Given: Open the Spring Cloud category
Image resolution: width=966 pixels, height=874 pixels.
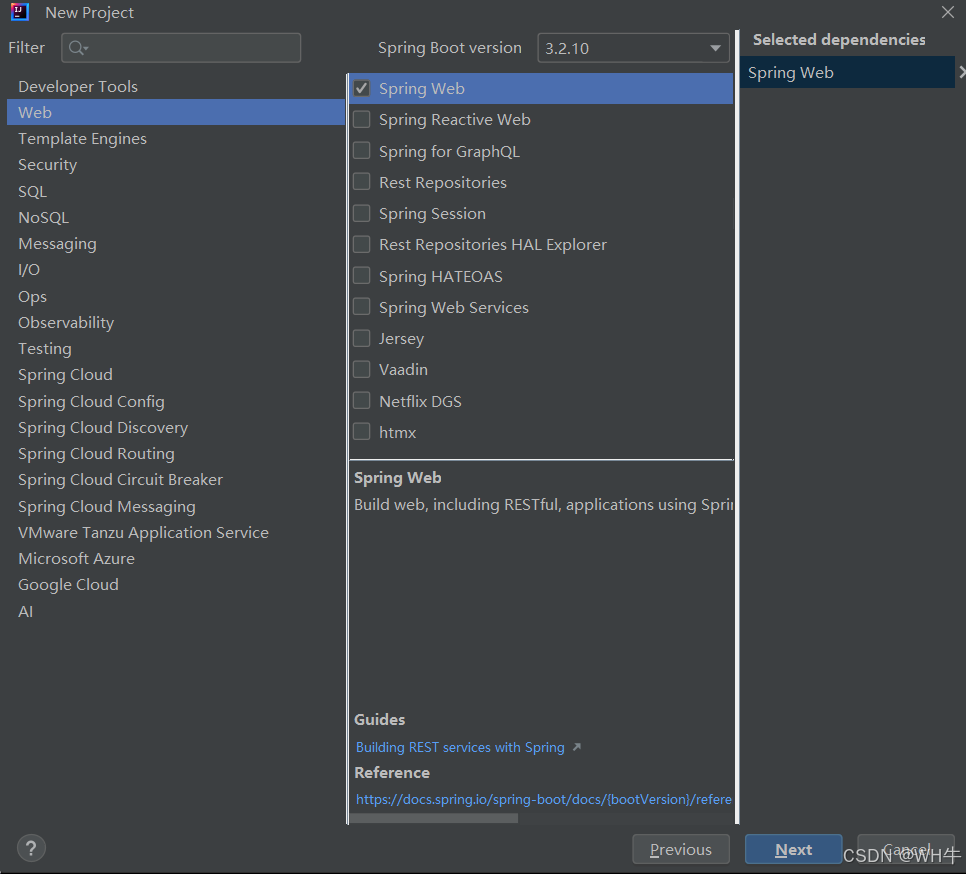Looking at the screenshot, I should (x=176, y=374).
